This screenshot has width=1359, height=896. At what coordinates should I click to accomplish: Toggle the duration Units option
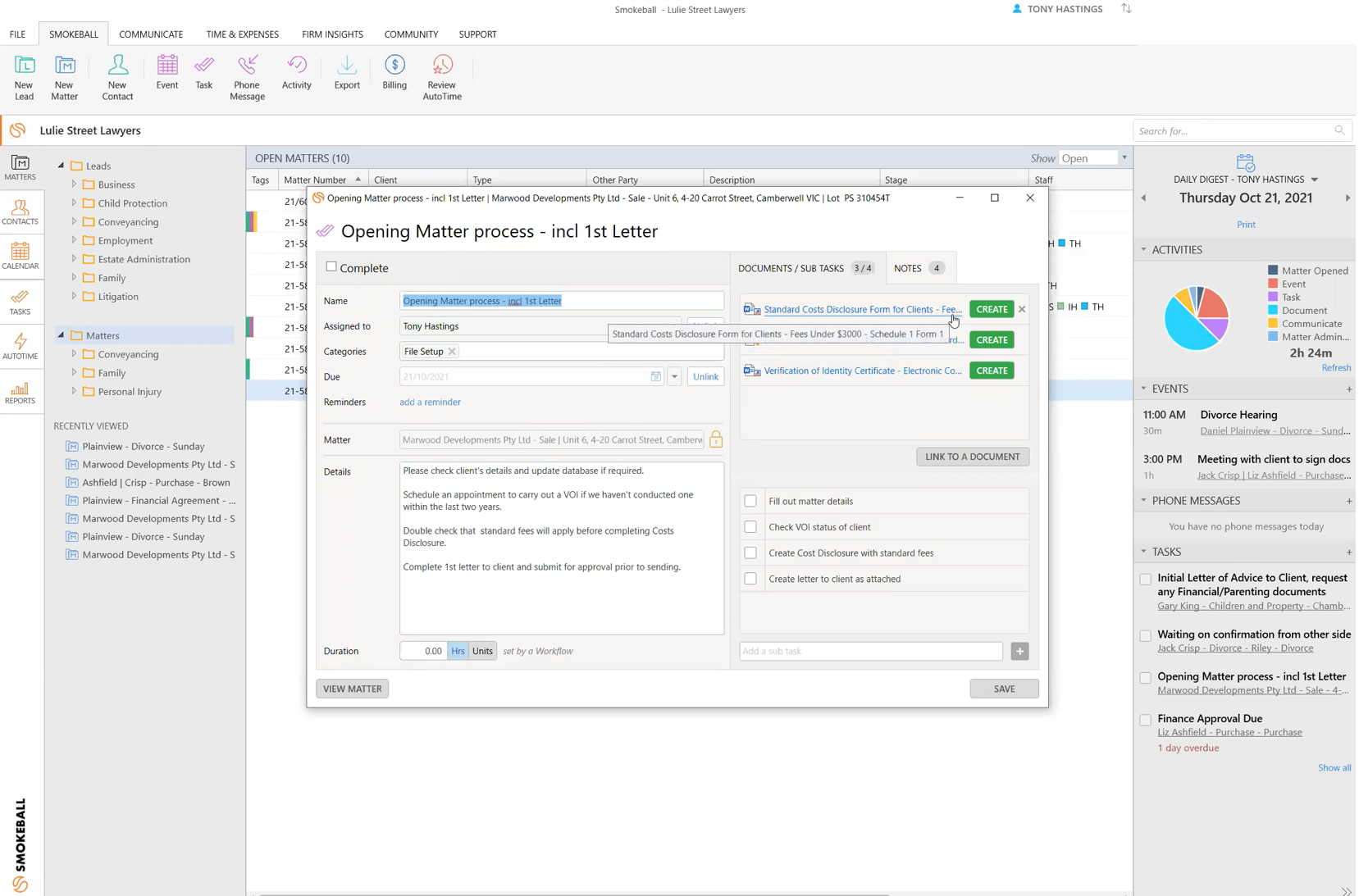click(482, 651)
